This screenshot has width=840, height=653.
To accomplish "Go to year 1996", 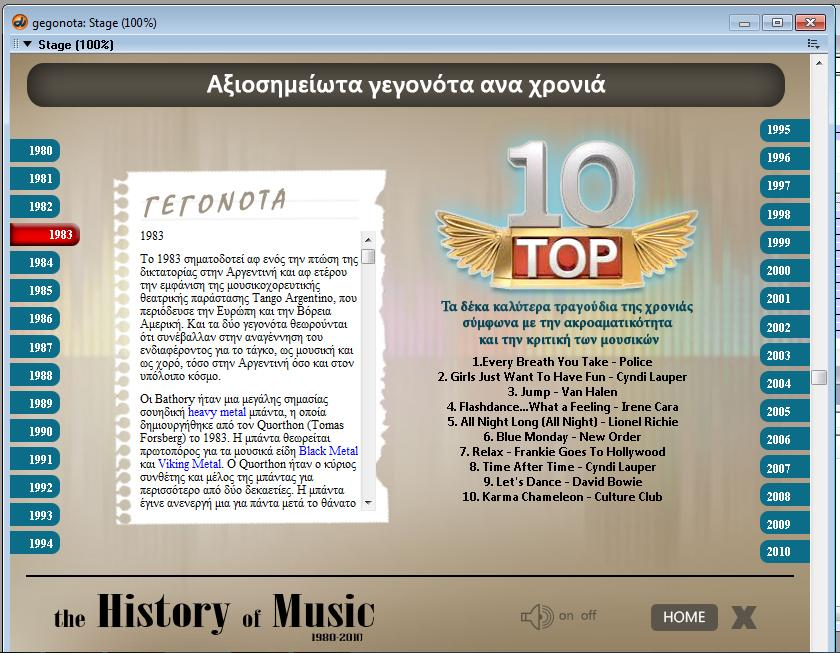I will [784, 157].
